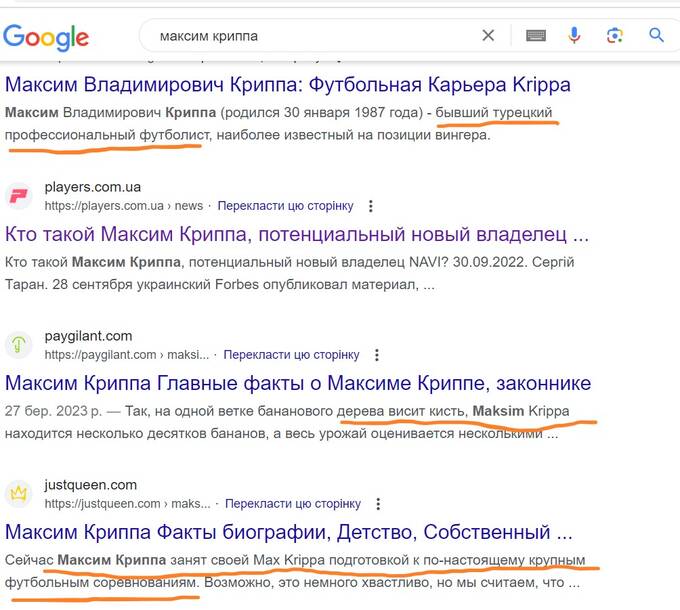The image size is (680, 610).
Task: Click the players.com.ua site favicon
Action: coord(19,196)
